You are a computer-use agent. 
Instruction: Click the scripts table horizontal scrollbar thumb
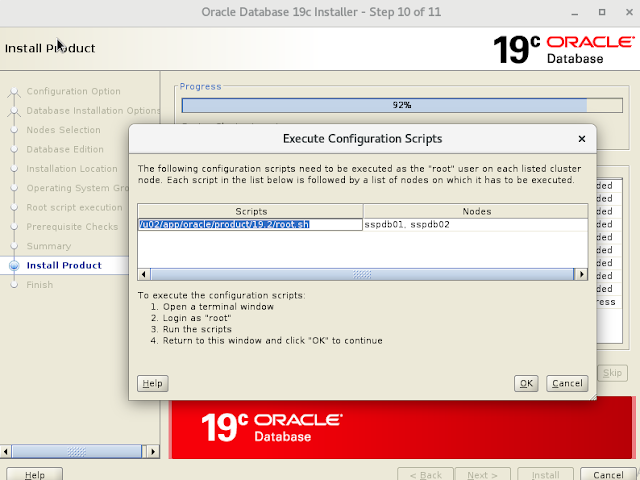(362, 274)
